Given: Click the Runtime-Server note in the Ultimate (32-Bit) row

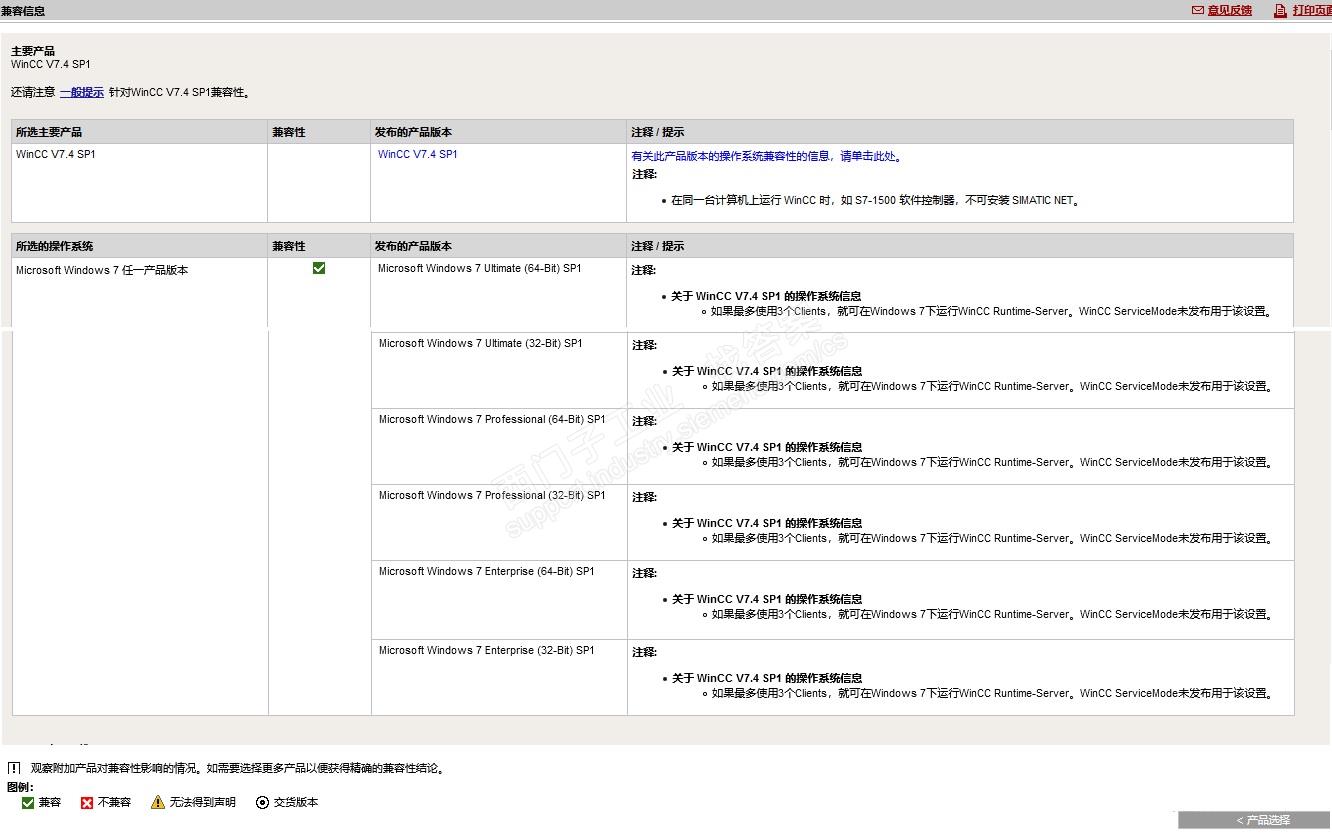Looking at the screenshot, I should [993, 386].
